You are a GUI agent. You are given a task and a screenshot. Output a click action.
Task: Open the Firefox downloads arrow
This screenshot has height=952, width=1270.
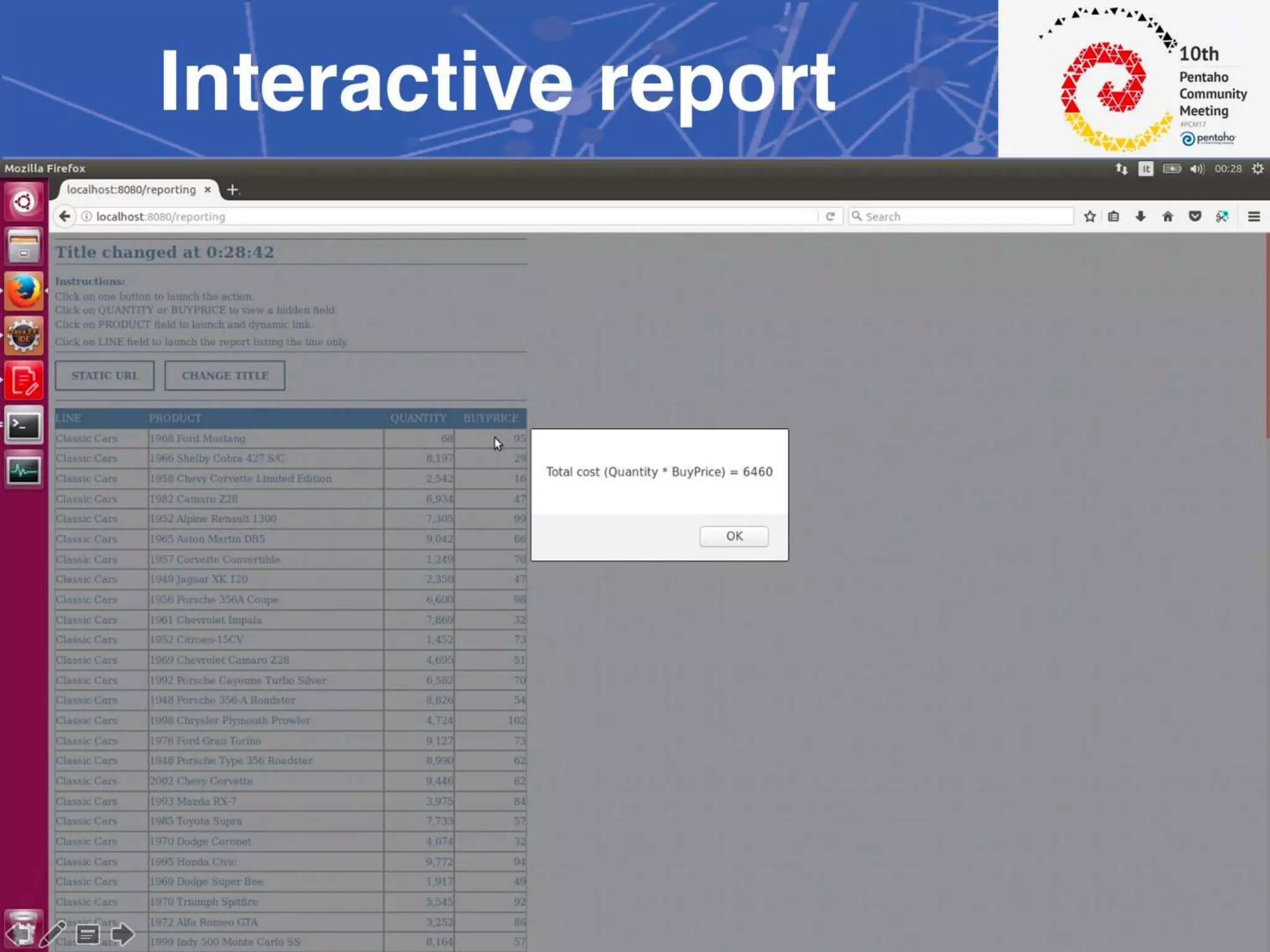pyautogui.click(x=1140, y=216)
